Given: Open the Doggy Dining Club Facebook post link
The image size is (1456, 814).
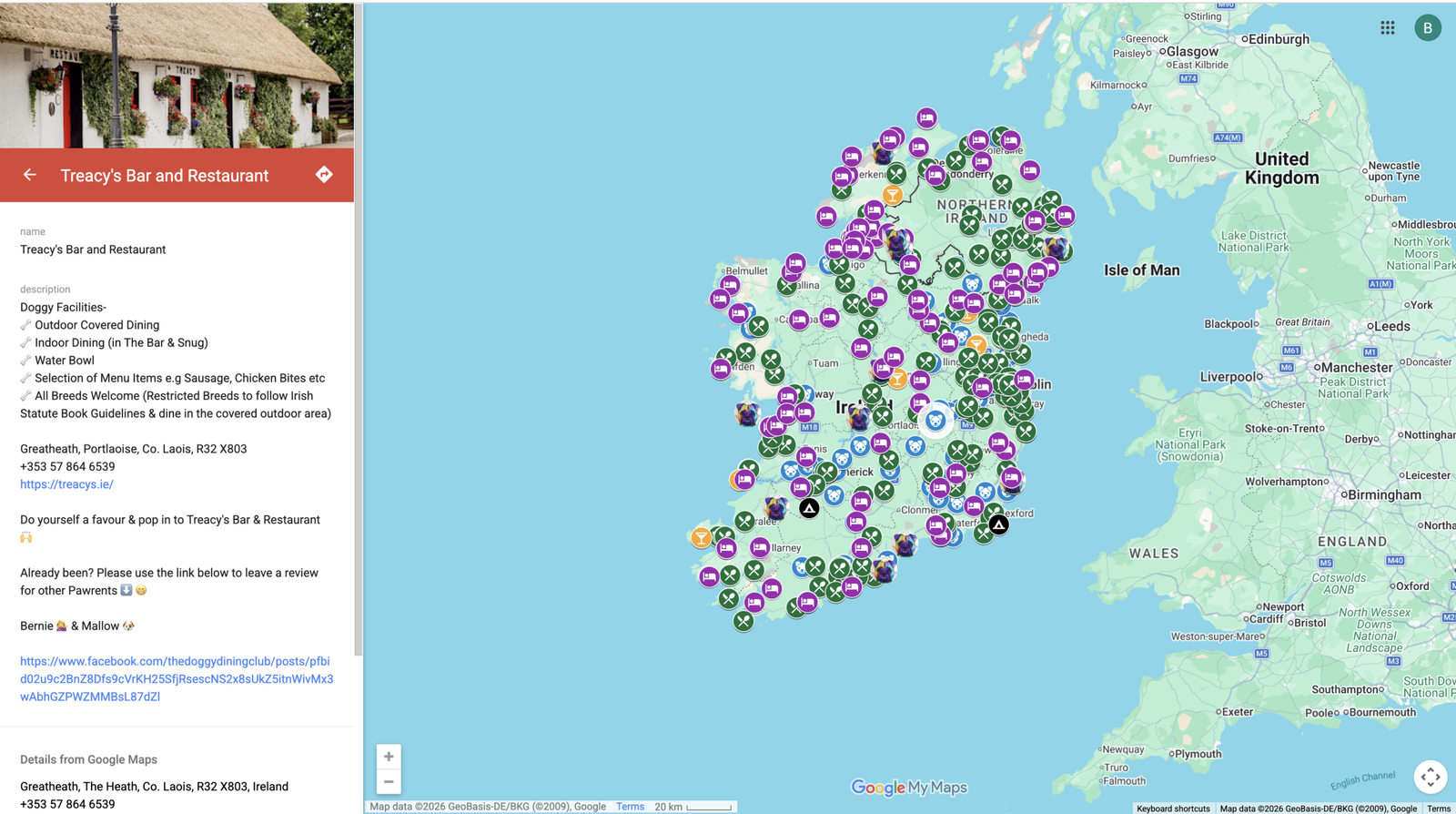Looking at the screenshot, I should point(177,679).
